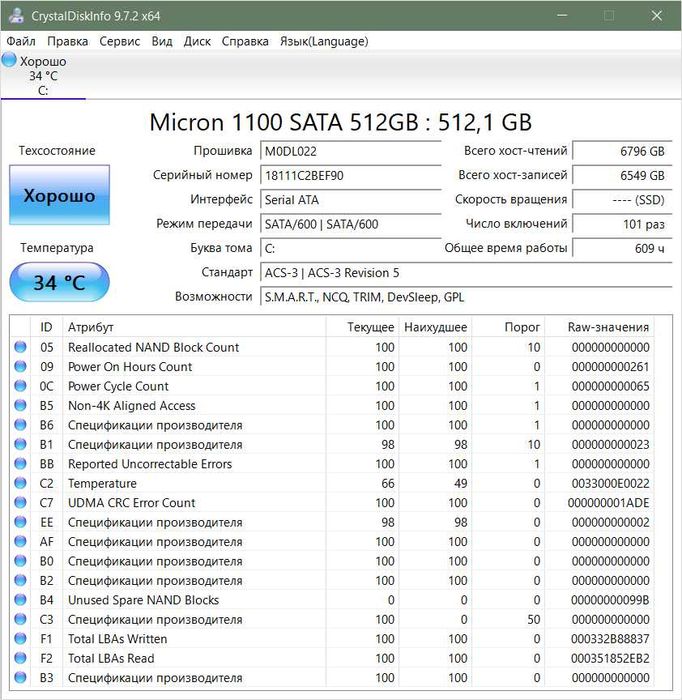
Task: Select the Reallocated NAND Block Count row
Action: pos(332,347)
